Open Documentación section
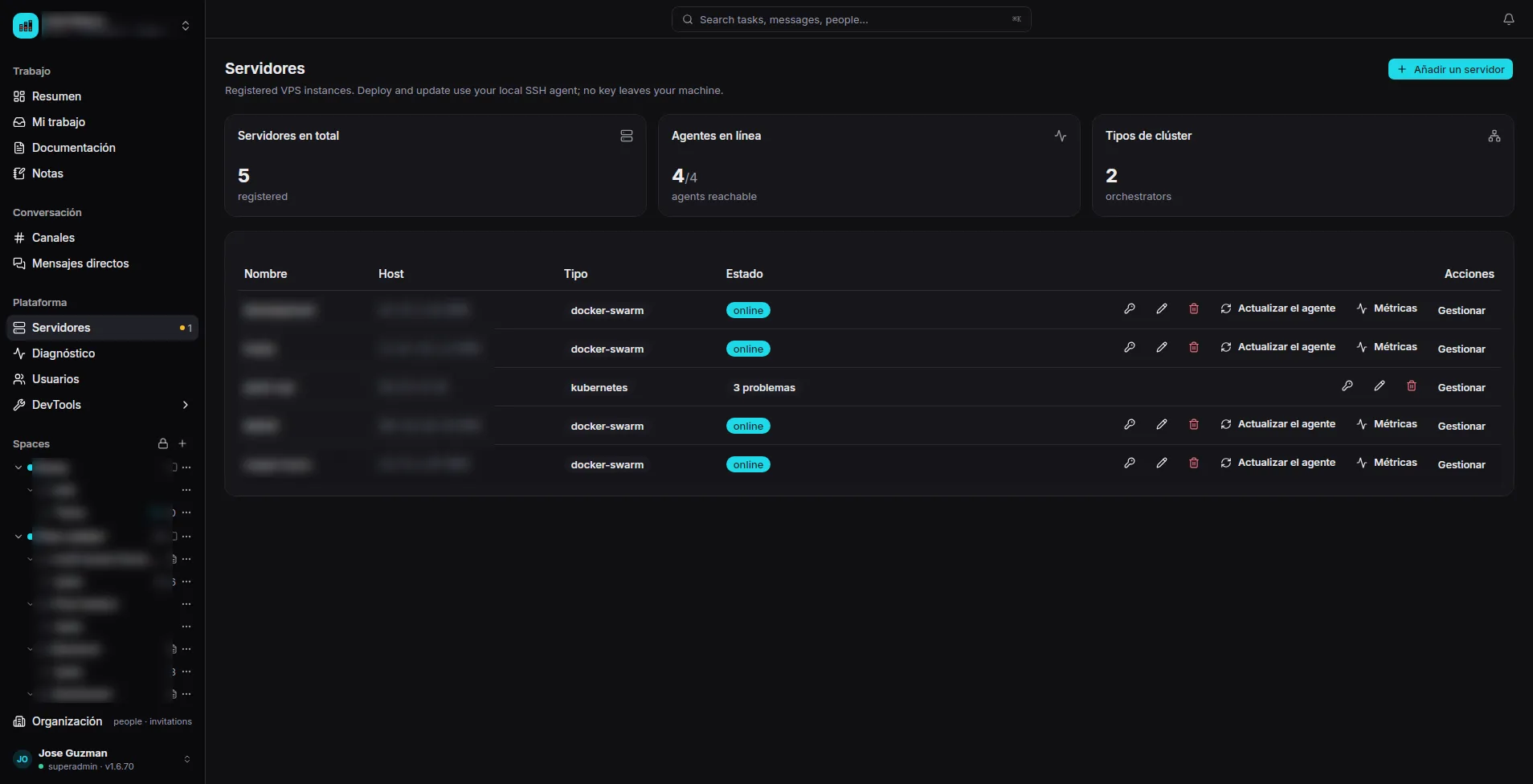The width and height of the screenshot is (1533, 784). click(102, 148)
